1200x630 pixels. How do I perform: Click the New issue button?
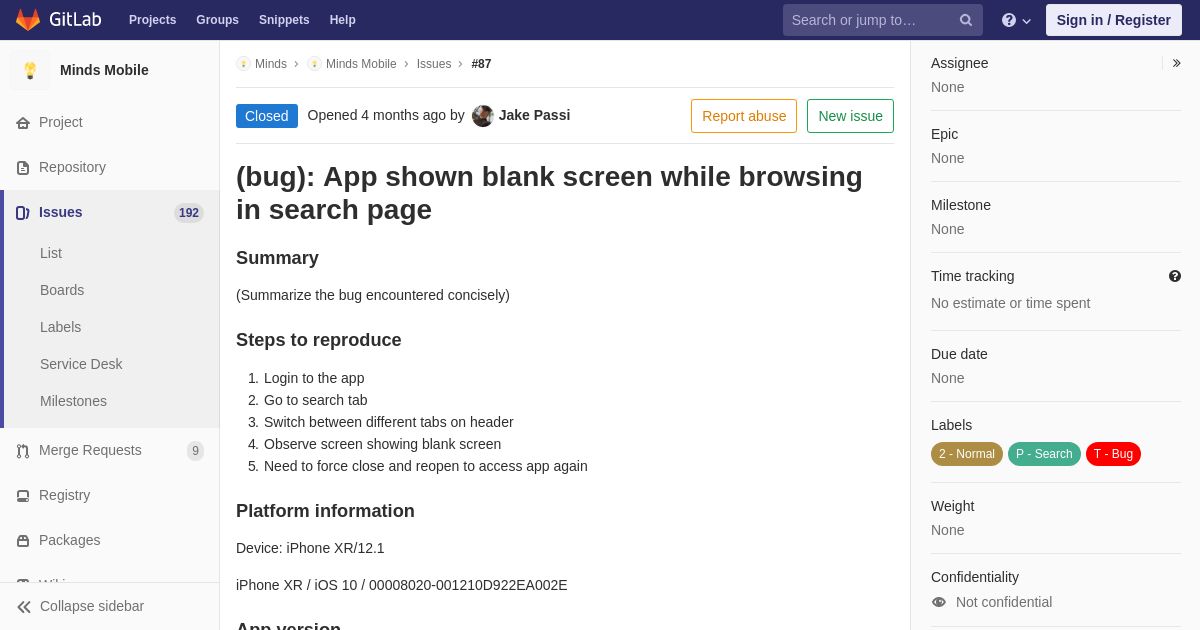coord(850,116)
